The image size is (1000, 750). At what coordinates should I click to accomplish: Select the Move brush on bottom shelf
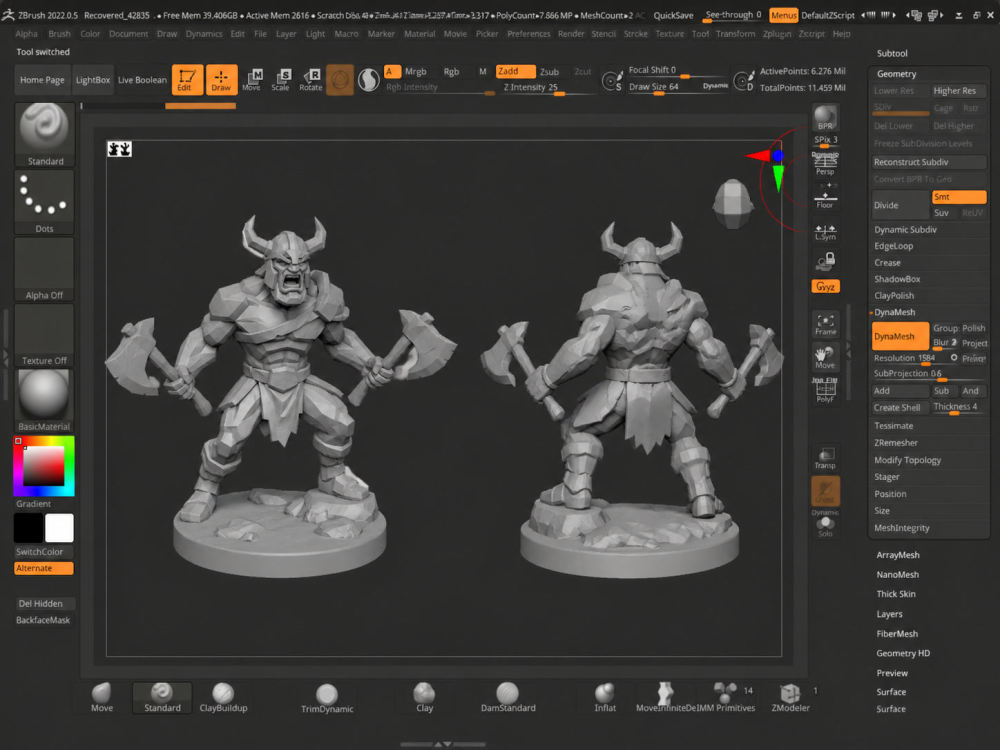pos(101,697)
